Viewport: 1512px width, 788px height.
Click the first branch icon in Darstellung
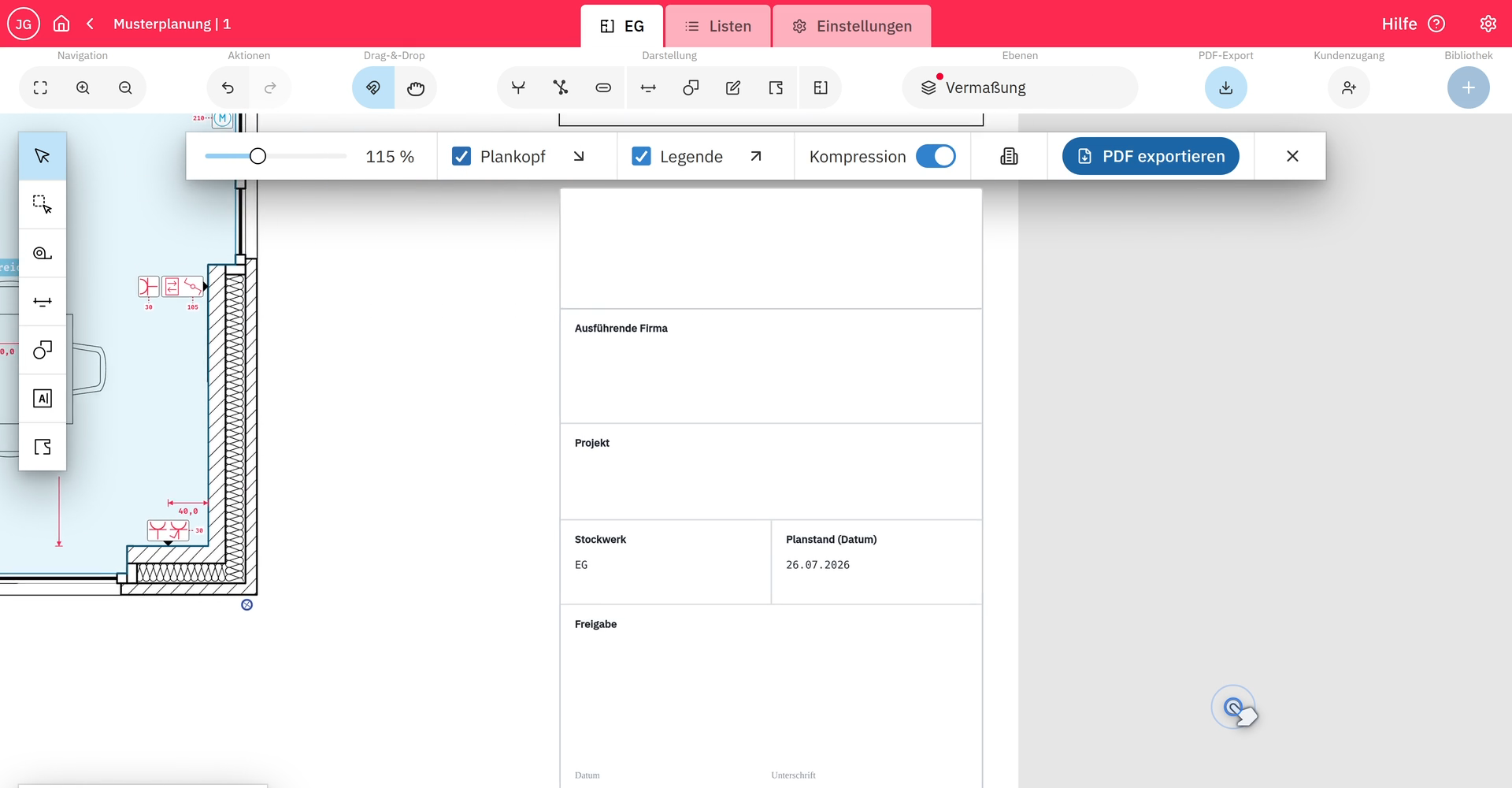tap(518, 87)
